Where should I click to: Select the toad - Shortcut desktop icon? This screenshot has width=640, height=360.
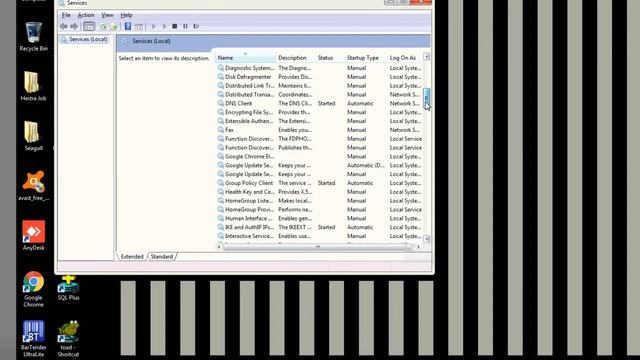pyautogui.click(x=68, y=339)
